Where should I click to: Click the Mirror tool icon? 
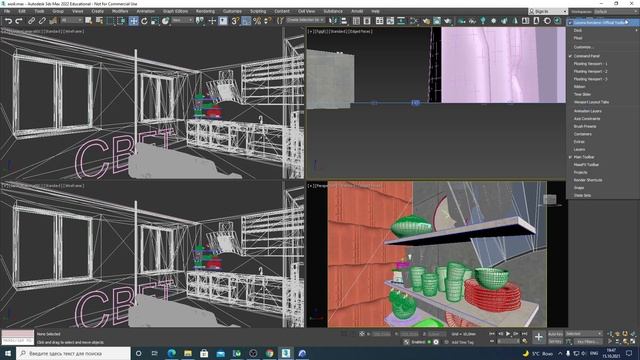(333, 21)
